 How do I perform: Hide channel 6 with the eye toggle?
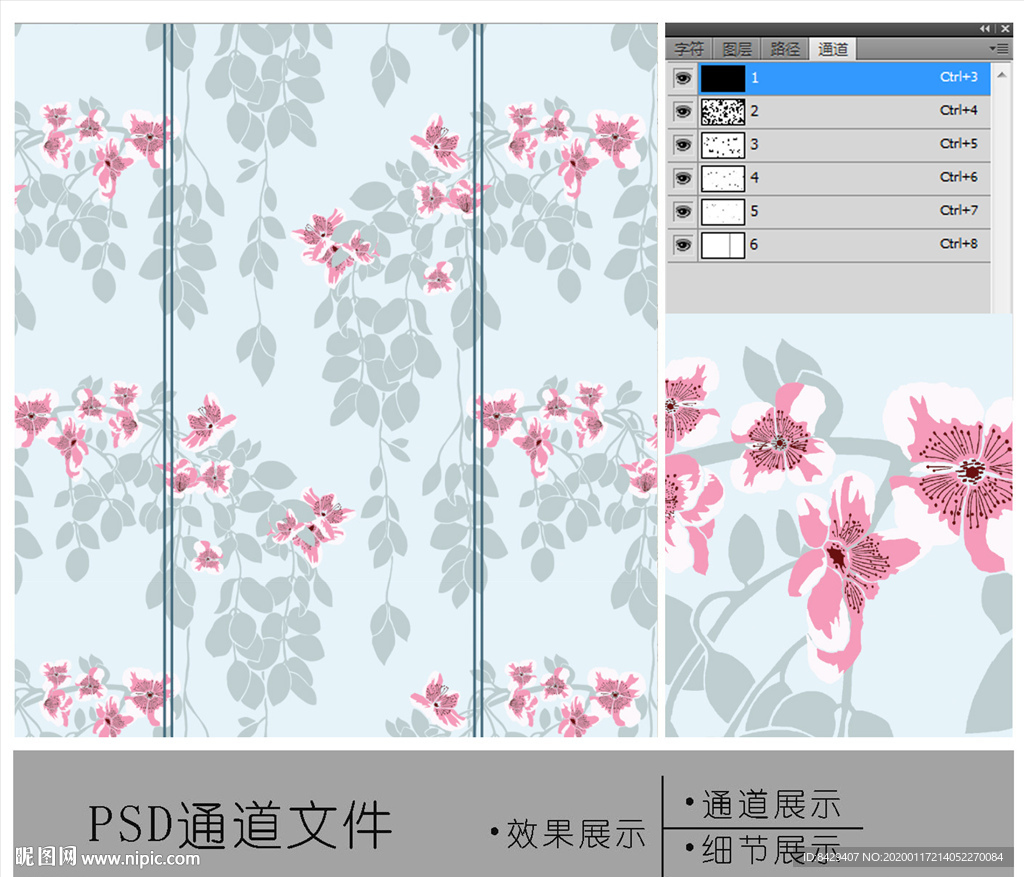click(683, 244)
